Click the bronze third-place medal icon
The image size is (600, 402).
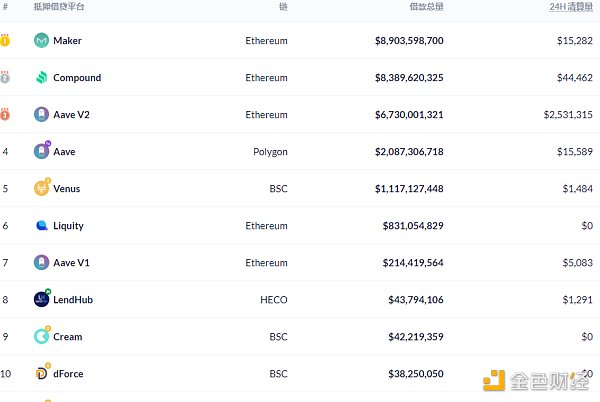(x=5, y=114)
